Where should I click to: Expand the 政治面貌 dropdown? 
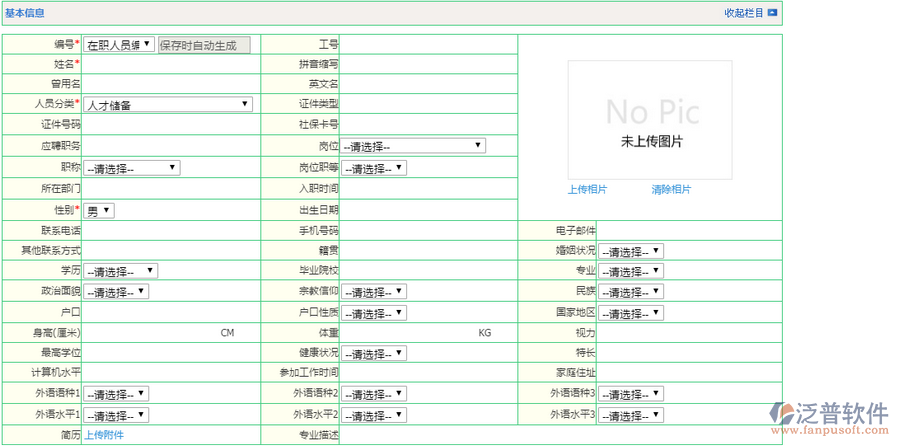click(x=116, y=292)
